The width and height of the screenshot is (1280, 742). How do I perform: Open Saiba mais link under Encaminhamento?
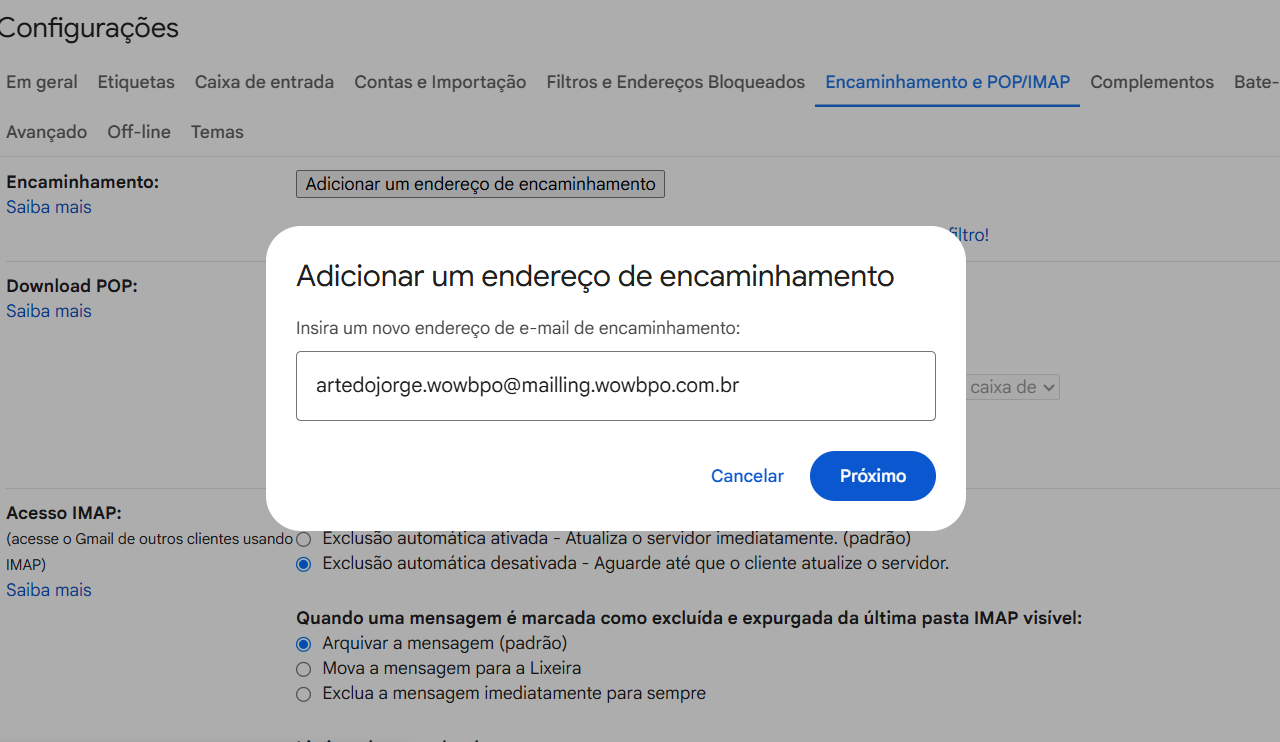click(x=48, y=207)
